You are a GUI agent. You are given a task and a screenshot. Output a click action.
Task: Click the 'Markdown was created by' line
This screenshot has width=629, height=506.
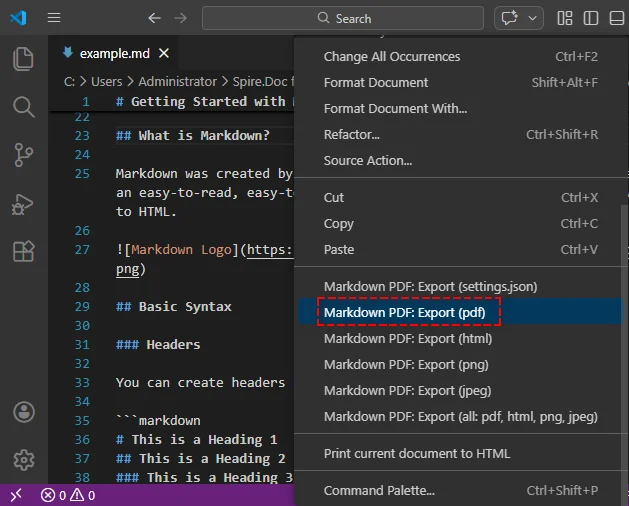point(204,174)
